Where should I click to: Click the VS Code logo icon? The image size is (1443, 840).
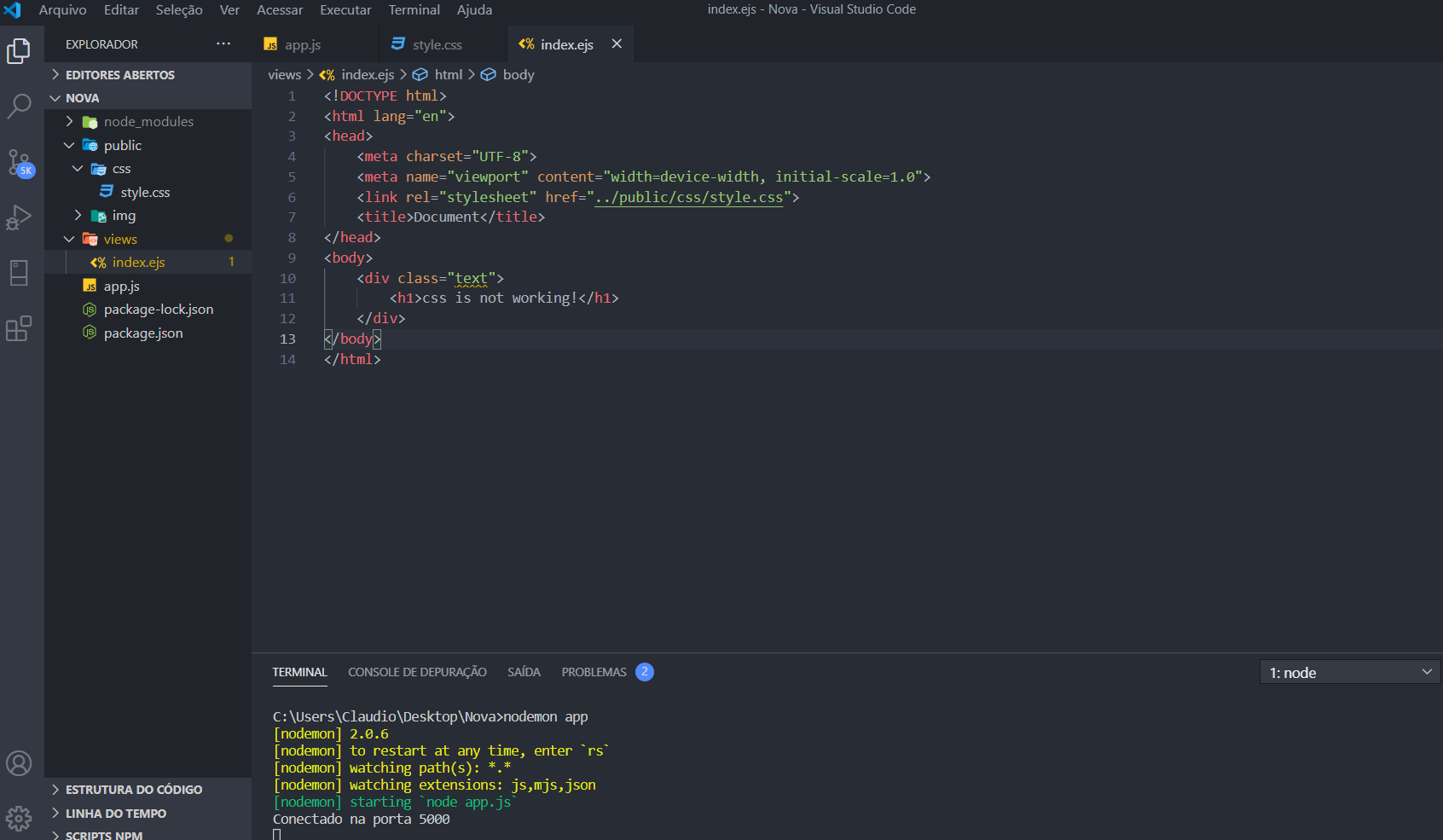tap(13, 10)
